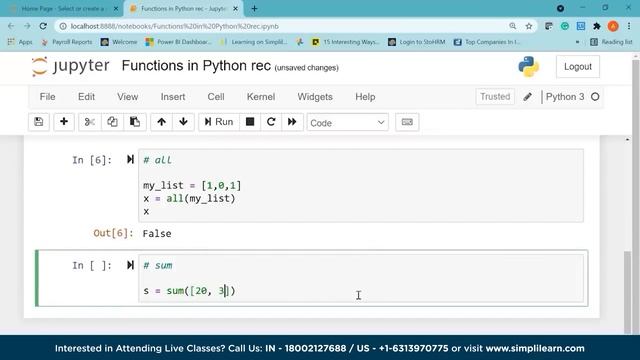The image size is (640, 360).
Task: Click the Trusted notebook button
Action: [495, 97]
